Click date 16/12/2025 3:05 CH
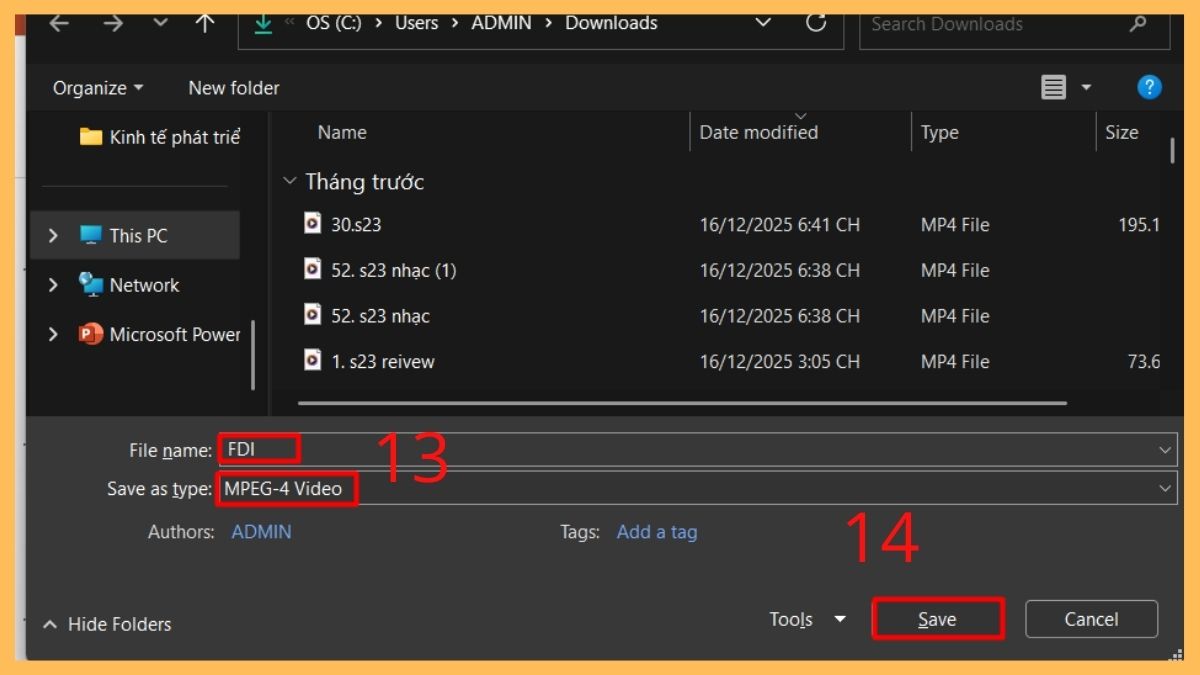Viewport: 1200px width, 675px height. (x=780, y=361)
